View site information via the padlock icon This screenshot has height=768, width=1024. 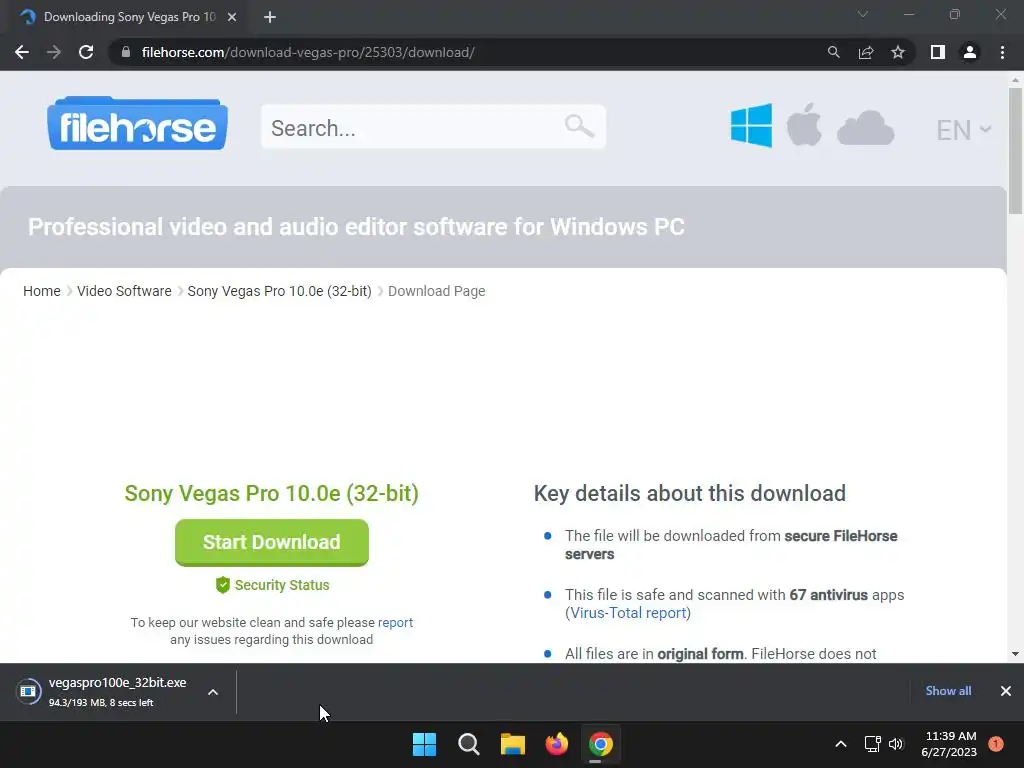tap(126, 52)
